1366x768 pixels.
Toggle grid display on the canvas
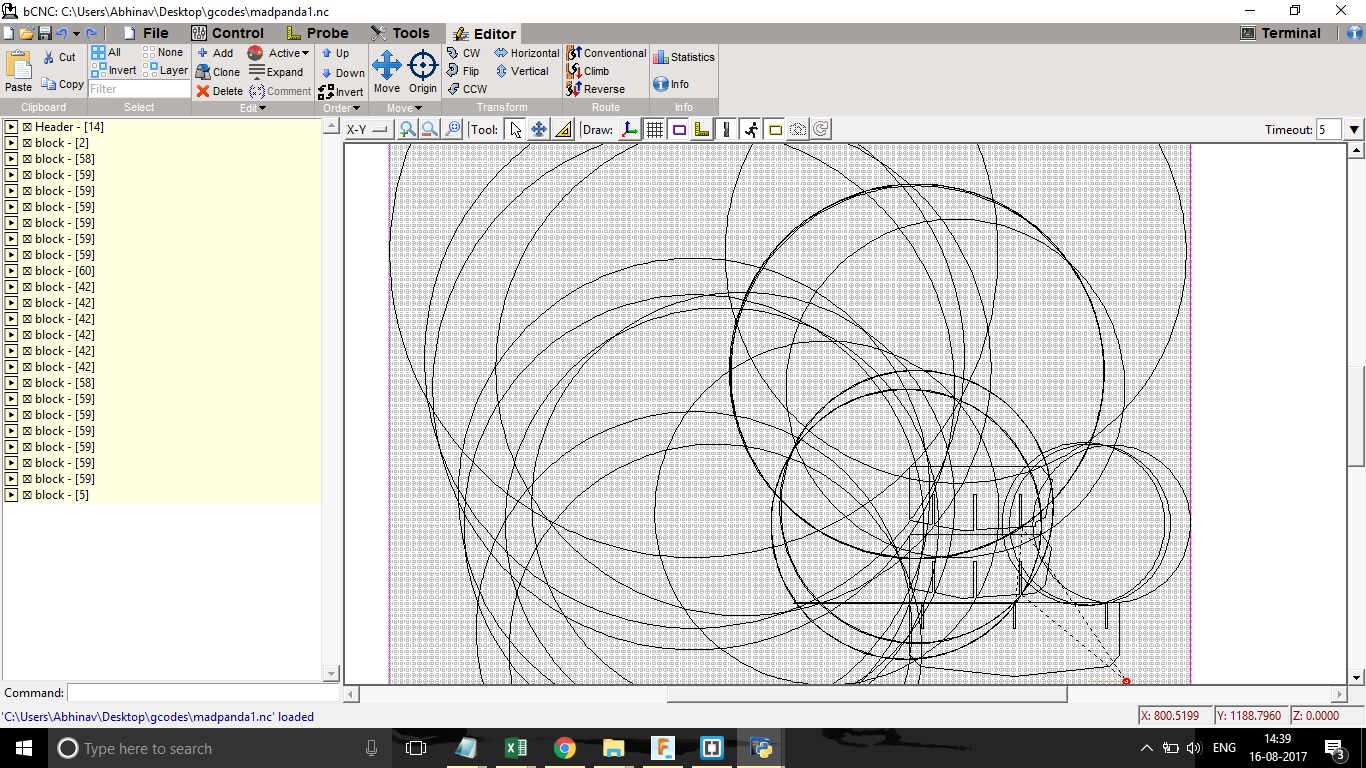[x=653, y=129]
